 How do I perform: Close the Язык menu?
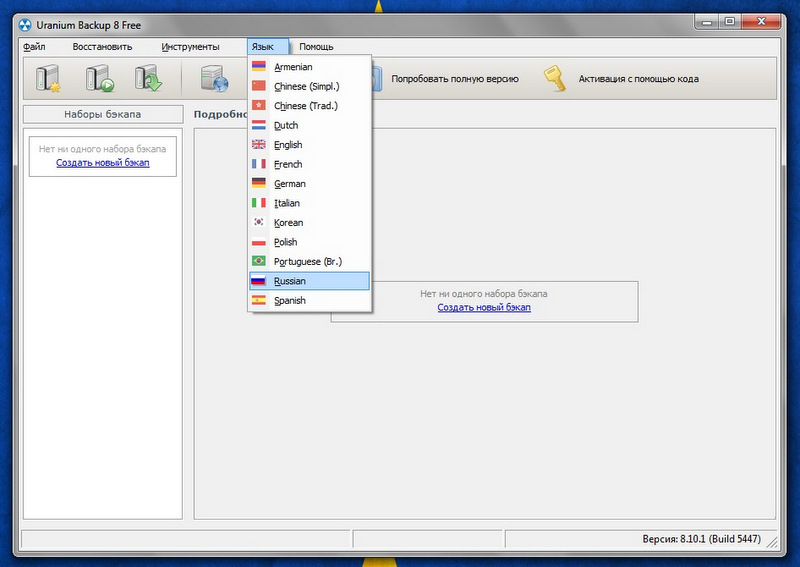click(268, 46)
